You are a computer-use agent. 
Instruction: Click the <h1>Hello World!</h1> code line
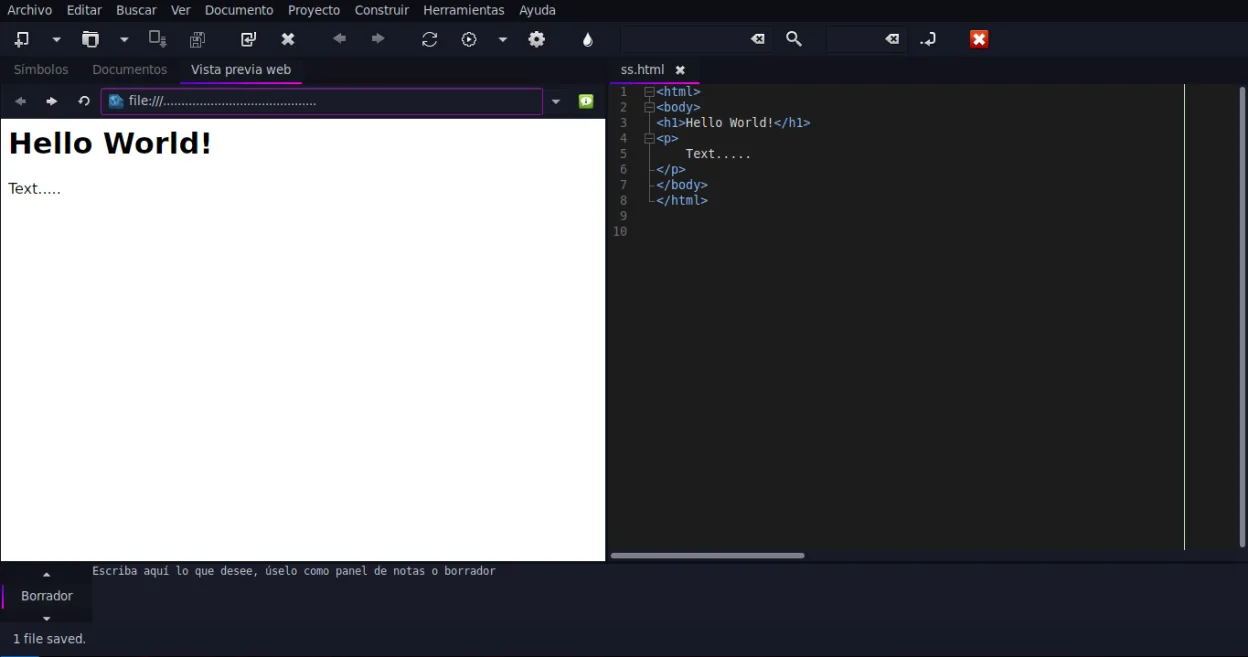[x=733, y=123]
